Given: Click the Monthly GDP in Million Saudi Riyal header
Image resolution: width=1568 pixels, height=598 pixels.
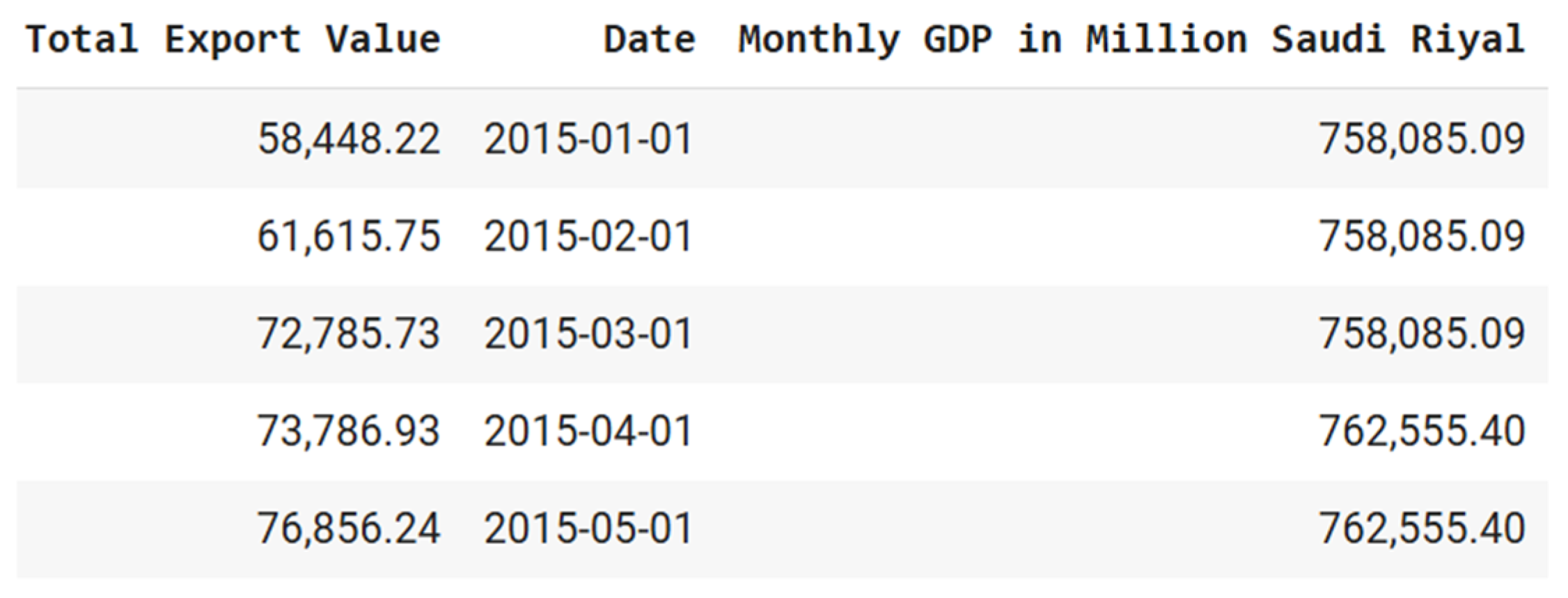Looking at the screenshot, I should pos(1131,39).
